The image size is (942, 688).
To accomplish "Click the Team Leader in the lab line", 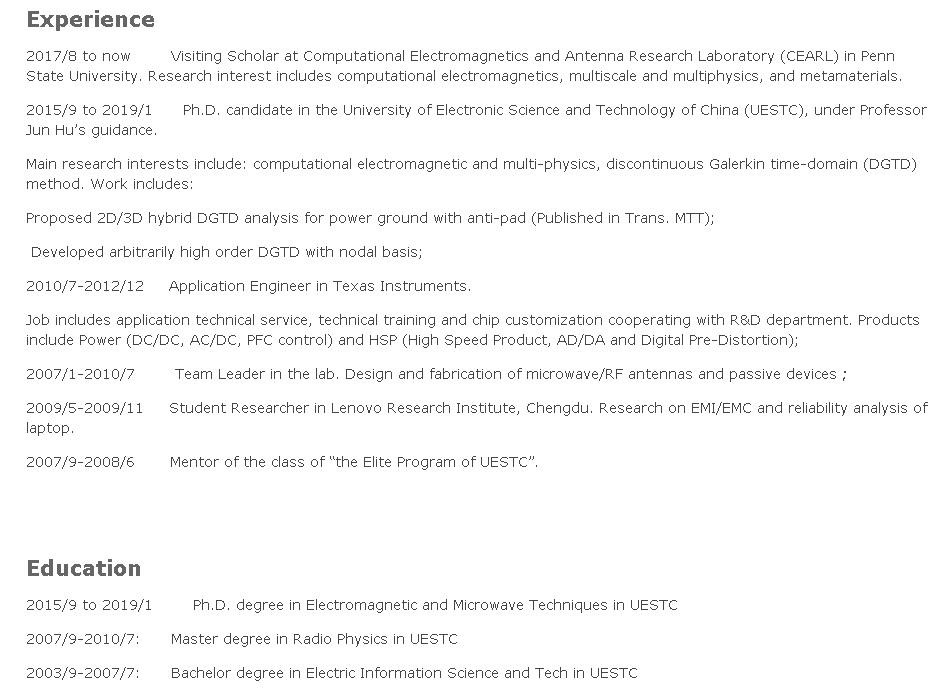I will 510,374.
